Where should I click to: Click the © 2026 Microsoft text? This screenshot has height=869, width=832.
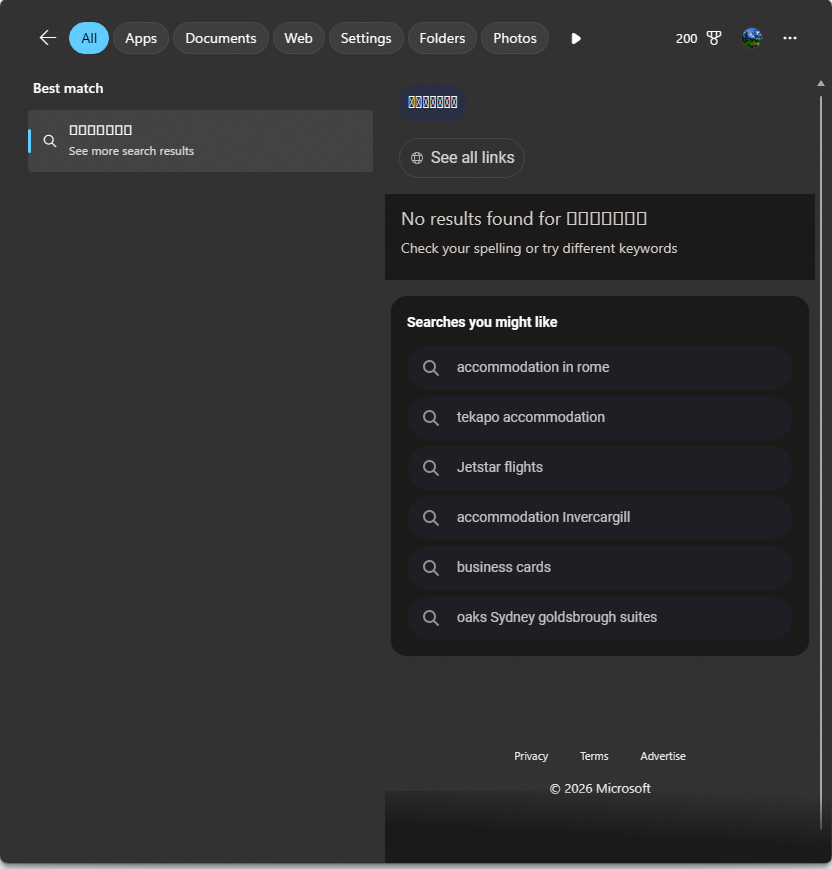[x=600, y=789]
